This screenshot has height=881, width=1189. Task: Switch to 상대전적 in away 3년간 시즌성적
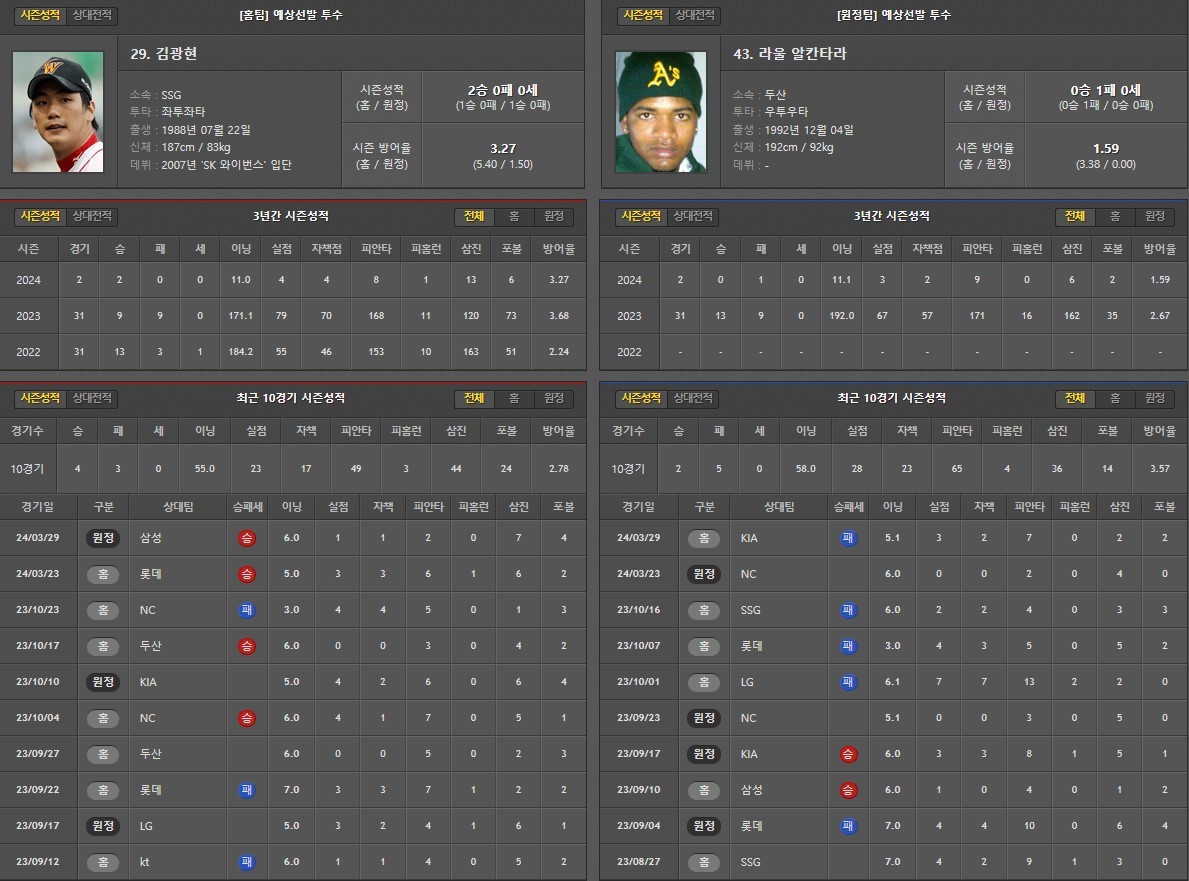coord(693,216)
